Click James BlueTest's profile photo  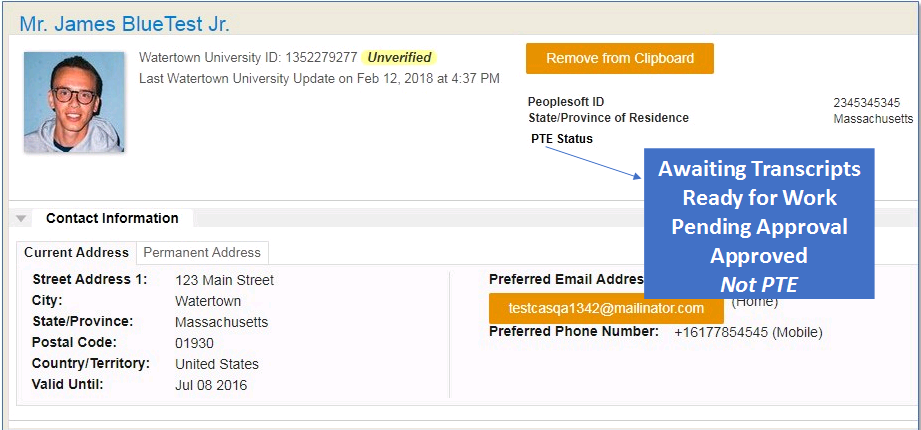(x=74, y=102)
